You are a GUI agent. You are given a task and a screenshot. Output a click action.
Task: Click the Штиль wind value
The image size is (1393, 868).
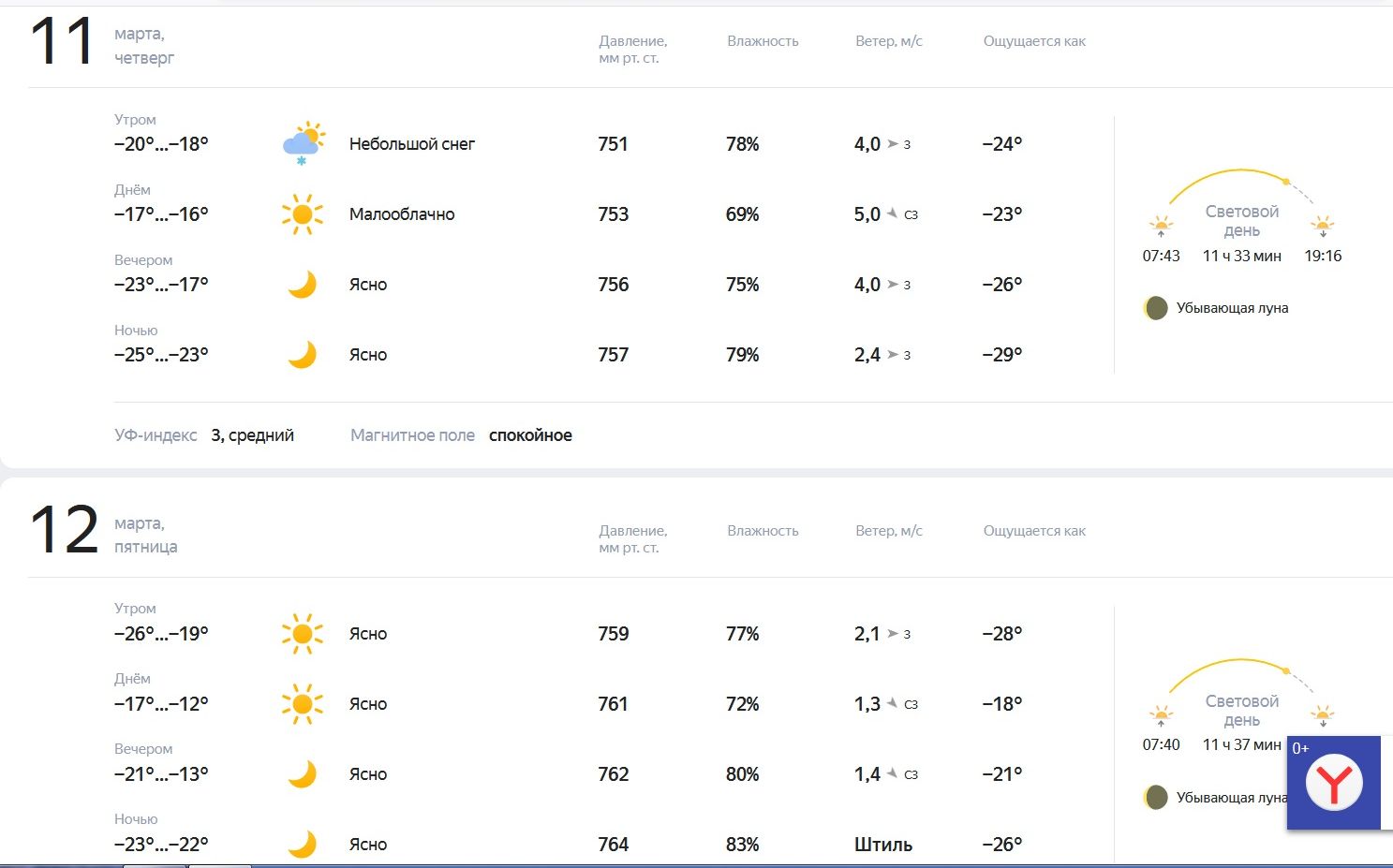pyautogui.click(x=882, y=845)
